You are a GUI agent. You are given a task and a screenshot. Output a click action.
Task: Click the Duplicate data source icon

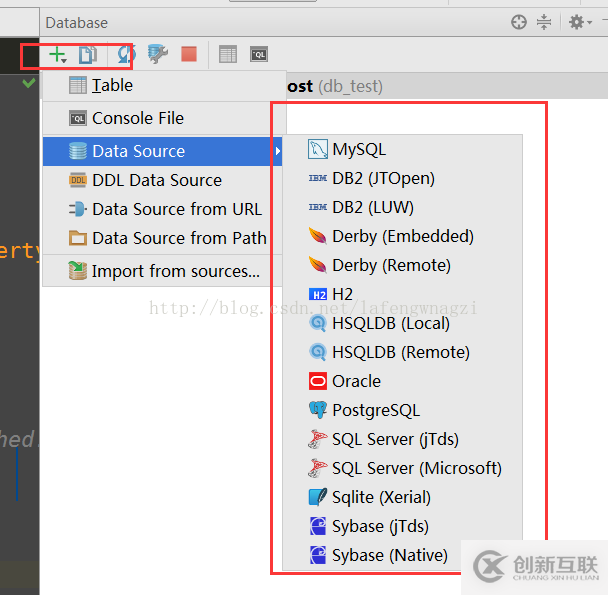point(88,55)
